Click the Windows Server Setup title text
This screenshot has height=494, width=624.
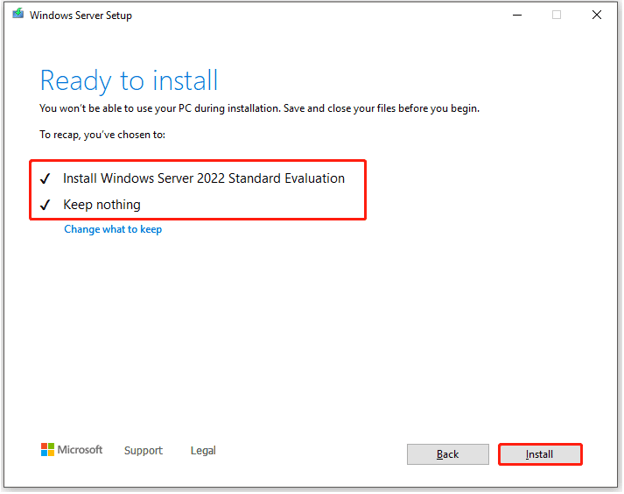coord(81,16)
